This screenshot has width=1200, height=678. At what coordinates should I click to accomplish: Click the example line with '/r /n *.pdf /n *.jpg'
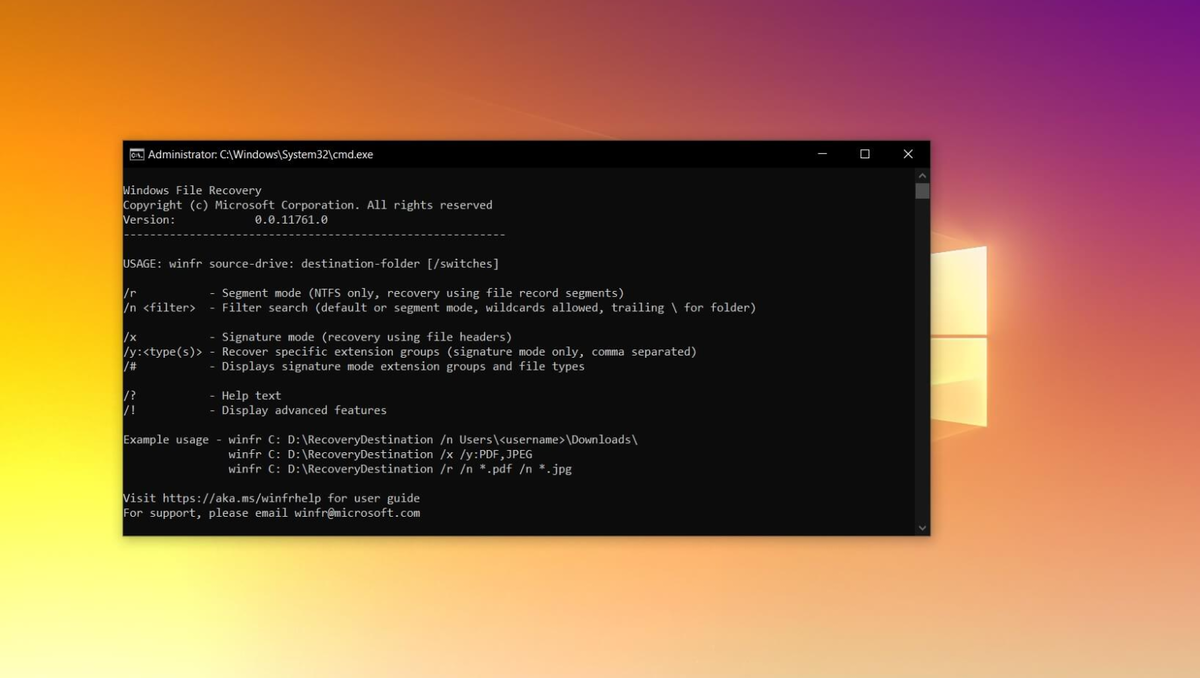[x=400, y=468]
